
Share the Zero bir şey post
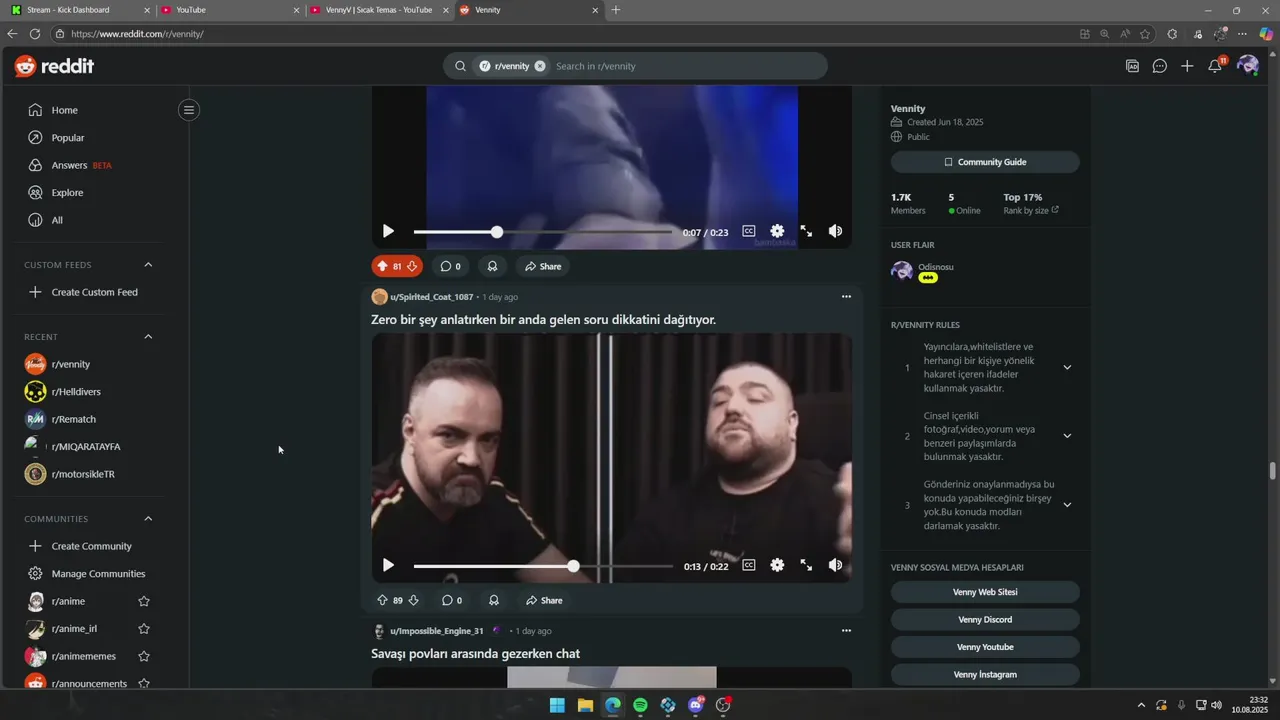click(544, 600)
